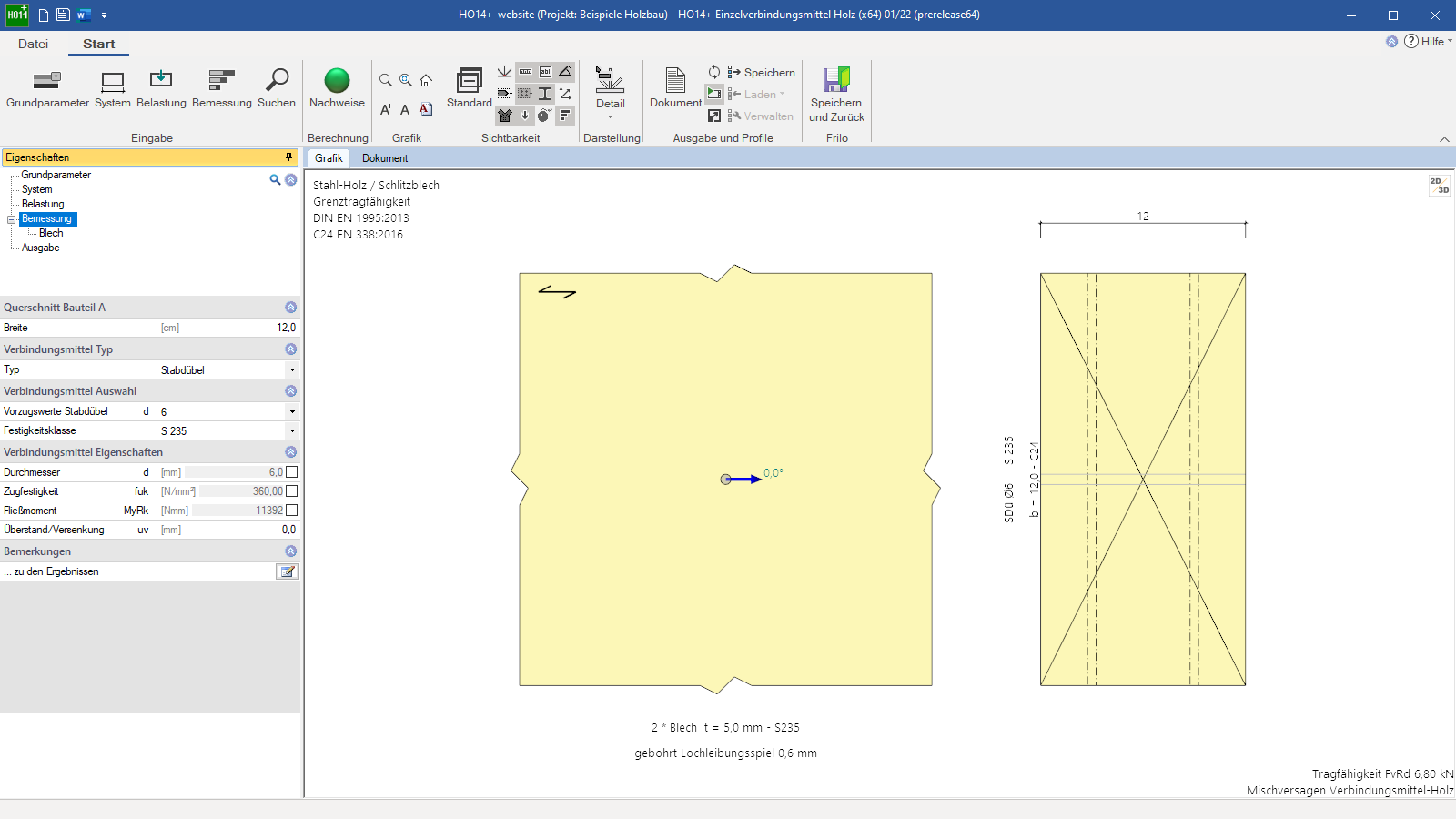The width and height of the screenshot is (1456, 819).
Task: Switch to the Grafik view tab
Action: point(329,158)
